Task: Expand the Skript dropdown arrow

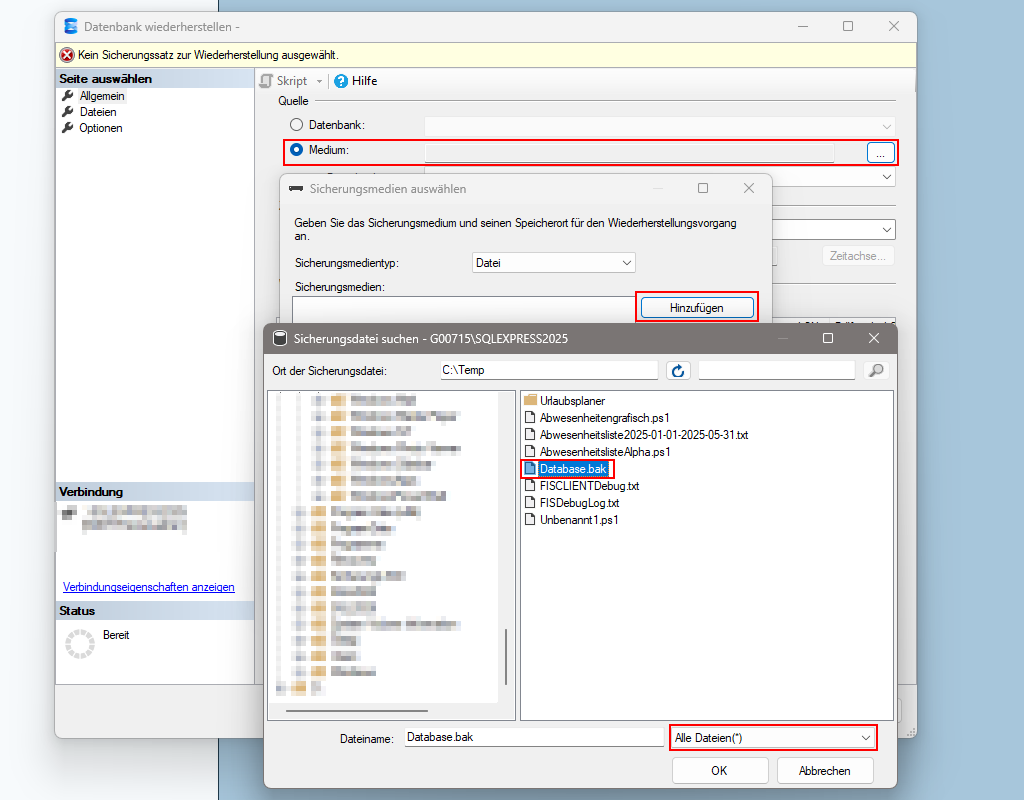Action: tap(317, 81)
